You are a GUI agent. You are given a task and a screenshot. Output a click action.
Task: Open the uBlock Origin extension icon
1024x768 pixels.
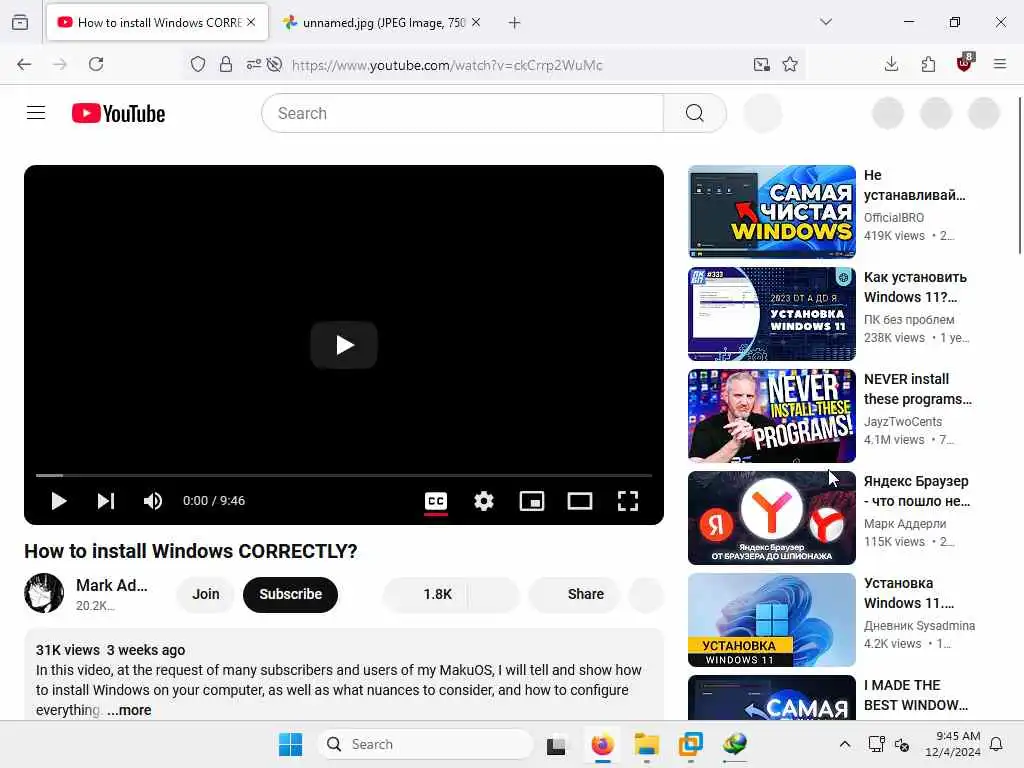[965, 63]
